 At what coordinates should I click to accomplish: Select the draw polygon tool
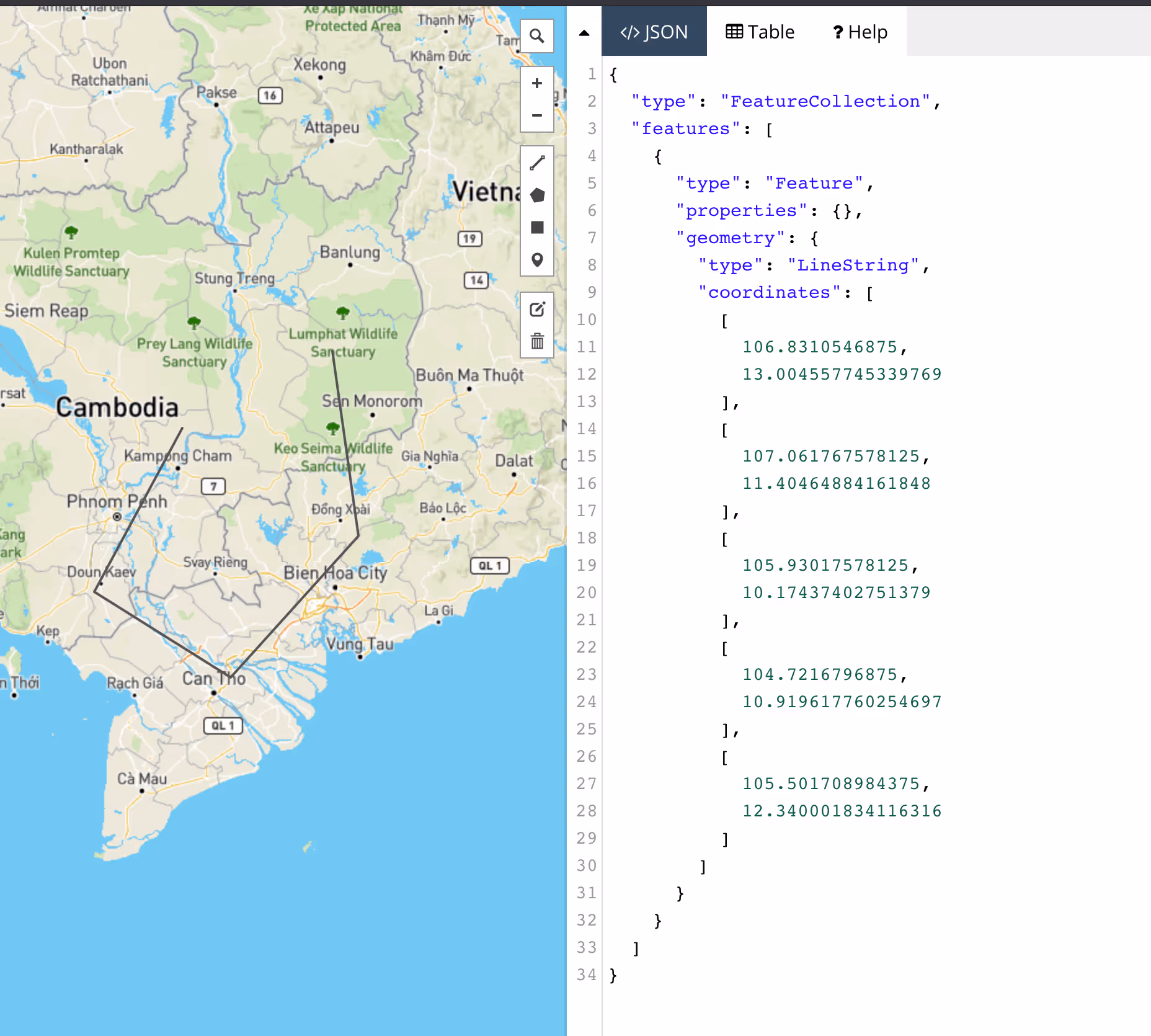click(x=537, y=195)
